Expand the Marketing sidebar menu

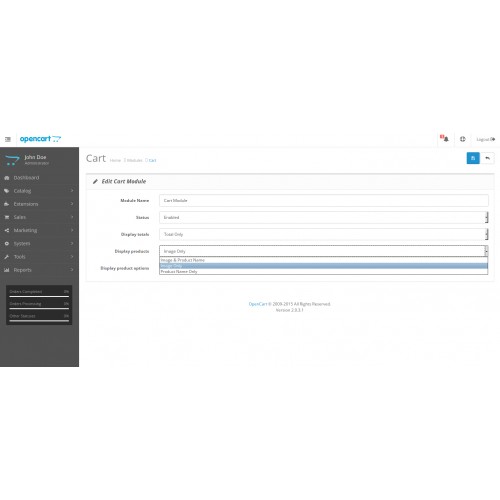click(39, 230)
